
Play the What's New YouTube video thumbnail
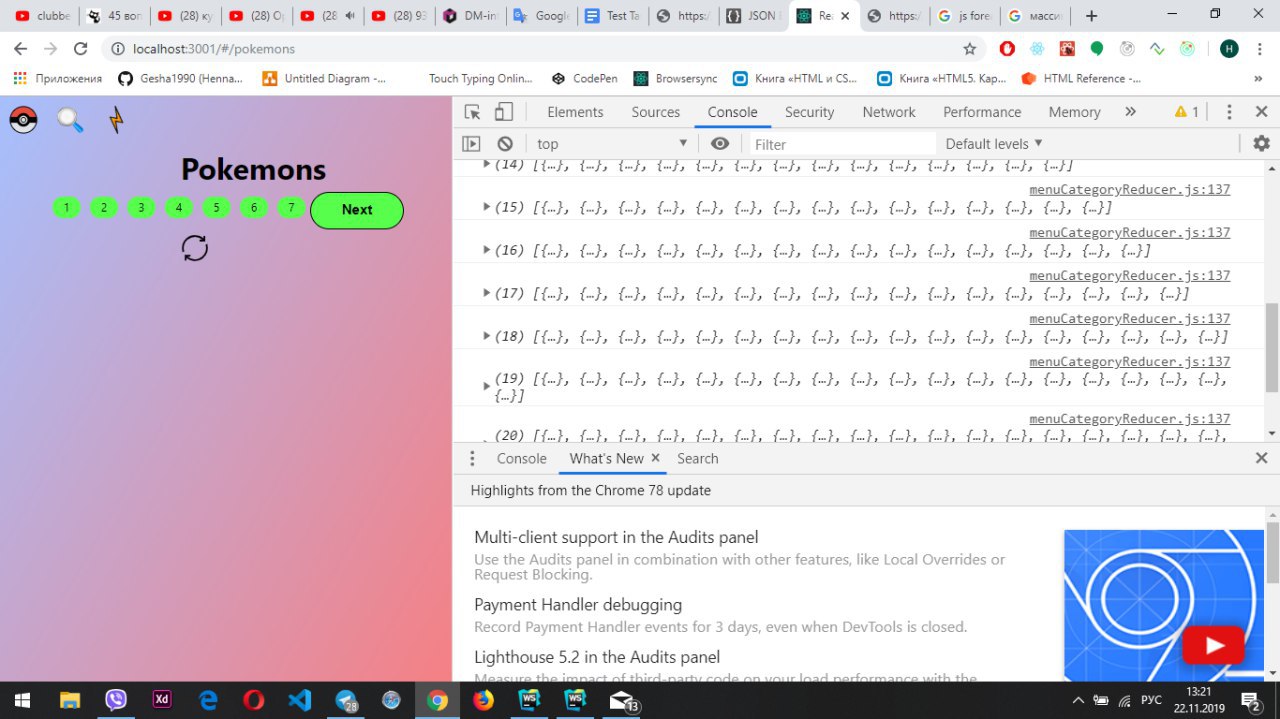pos(1213,646)
